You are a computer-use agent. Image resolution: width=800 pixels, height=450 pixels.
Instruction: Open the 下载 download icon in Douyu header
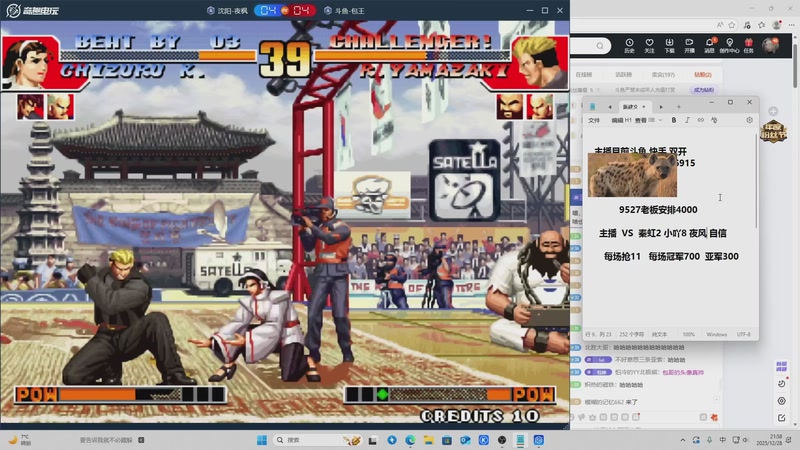[x=669, y=45]
